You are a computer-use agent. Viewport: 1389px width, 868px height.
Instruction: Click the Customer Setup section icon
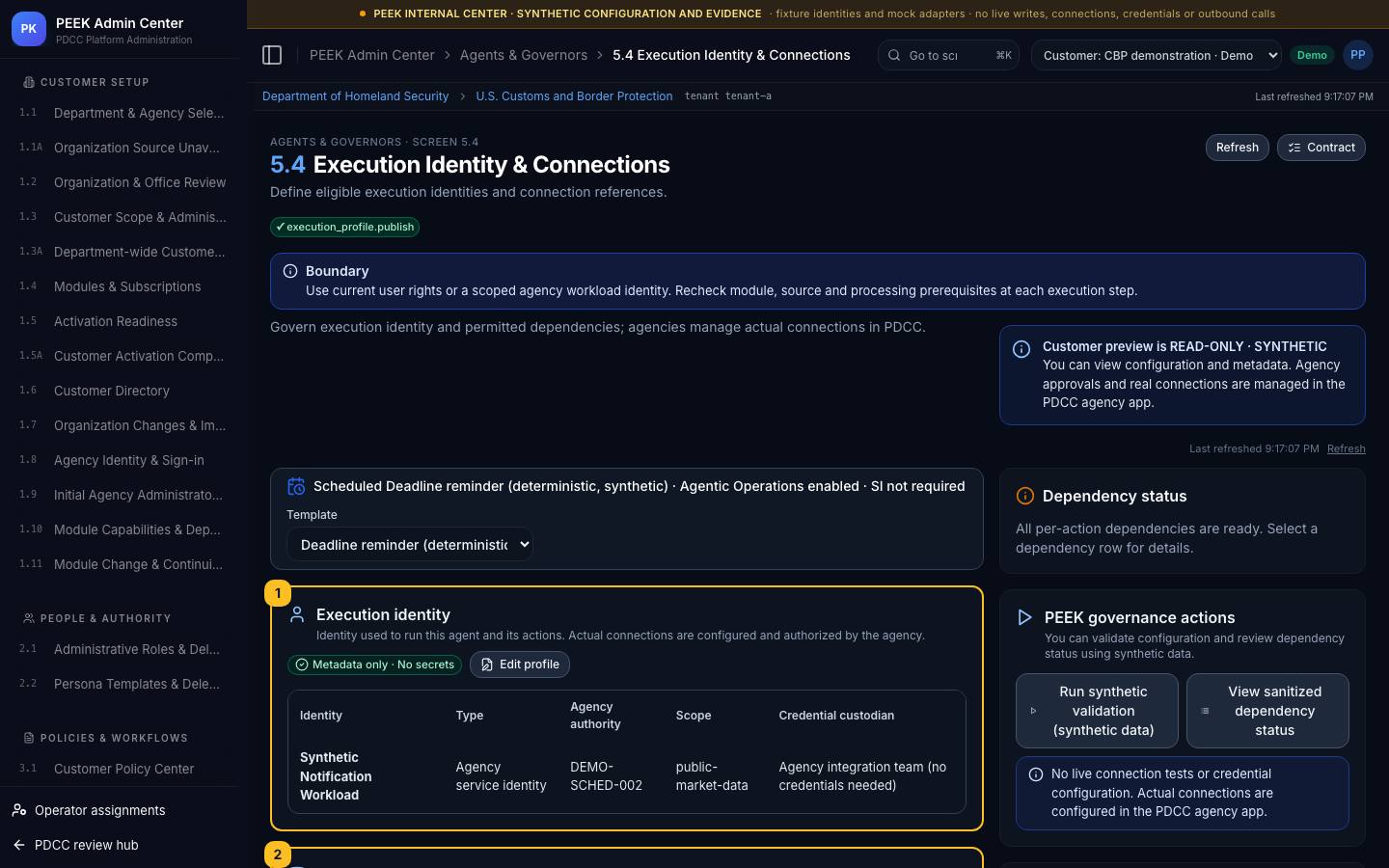tap(29, 82)
